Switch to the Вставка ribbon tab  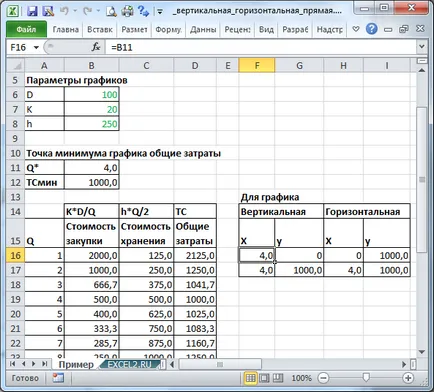pyautogui.click(x=100, y=30)
